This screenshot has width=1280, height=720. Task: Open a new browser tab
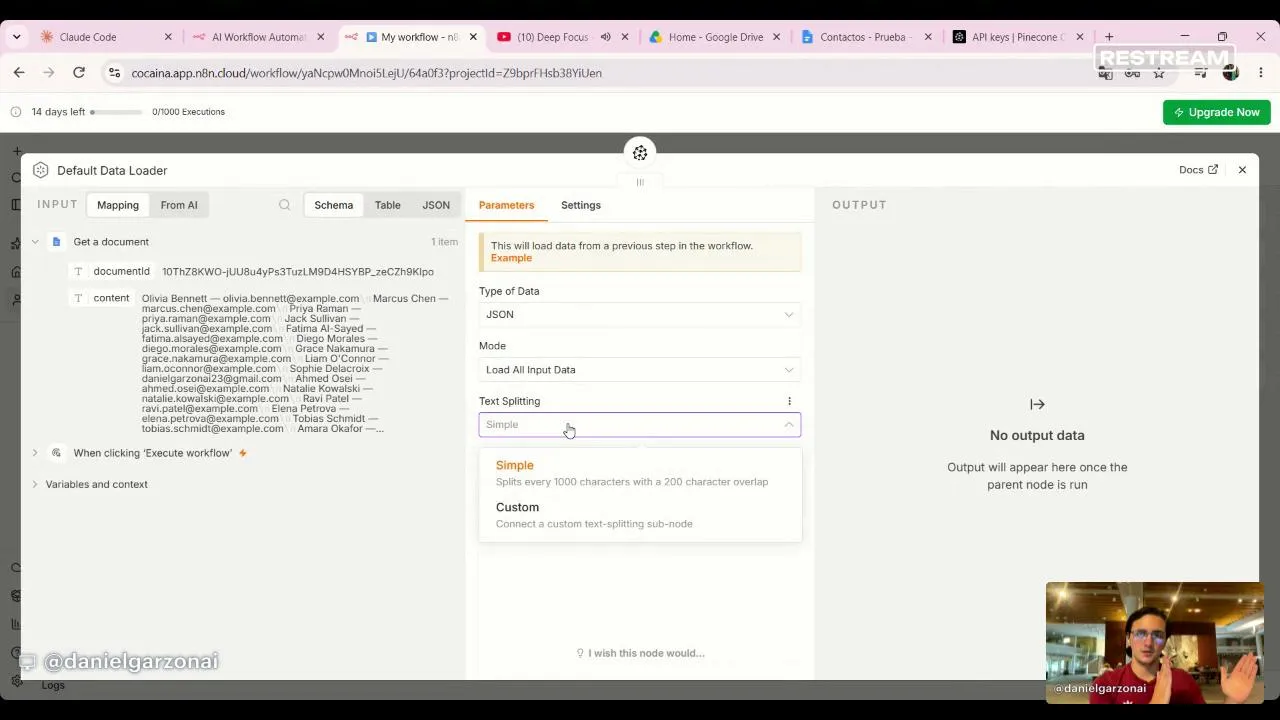1109,37
